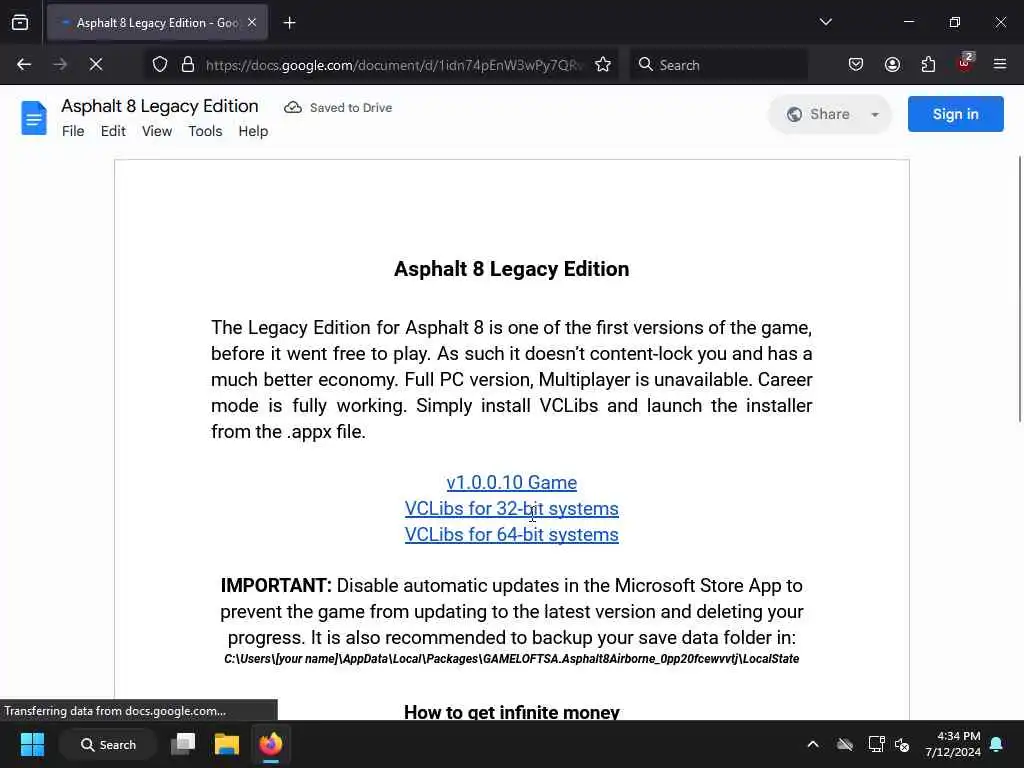Click the How to get infinite money heading
This screenshot has width=1024, height=768.
(x=511, y=711)
